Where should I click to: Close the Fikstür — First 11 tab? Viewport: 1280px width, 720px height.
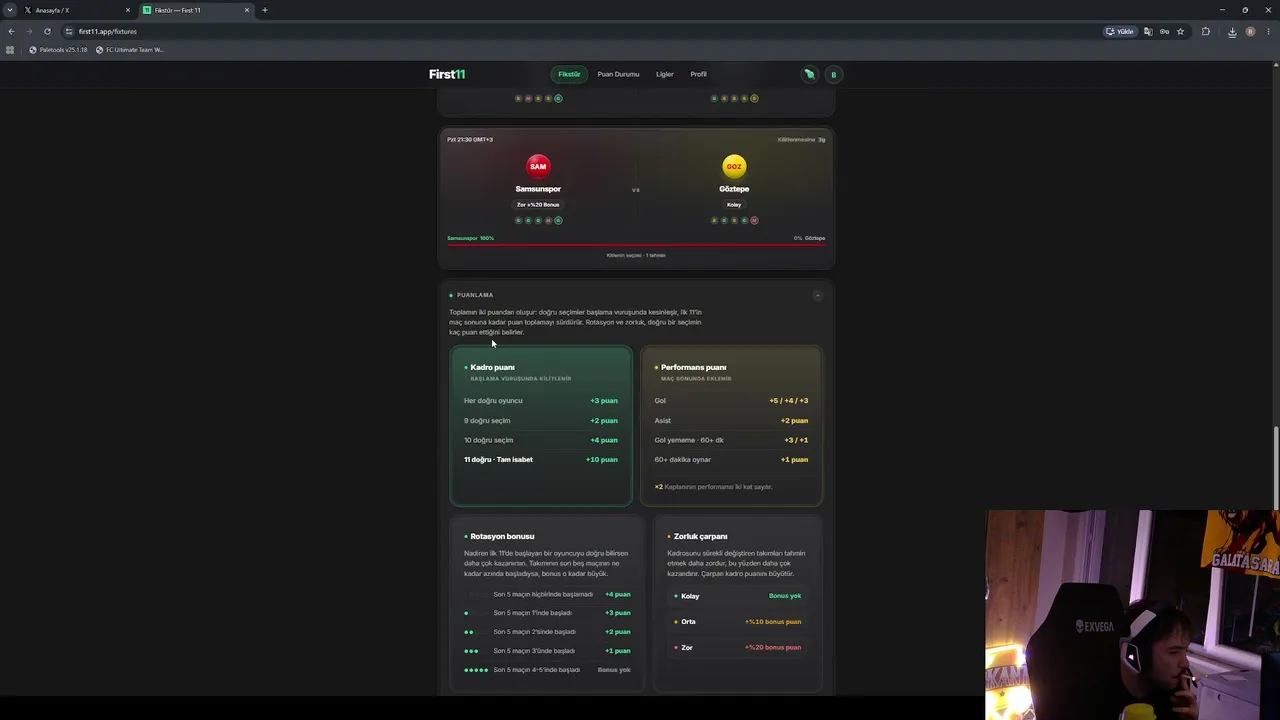point(247,10)
